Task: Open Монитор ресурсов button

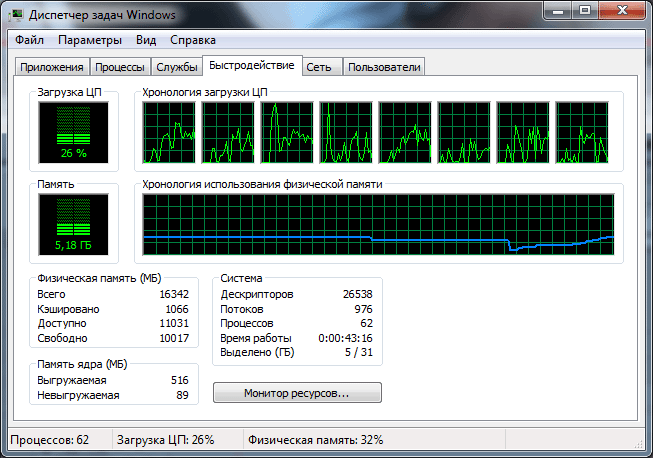Action: tap(297, 393)
